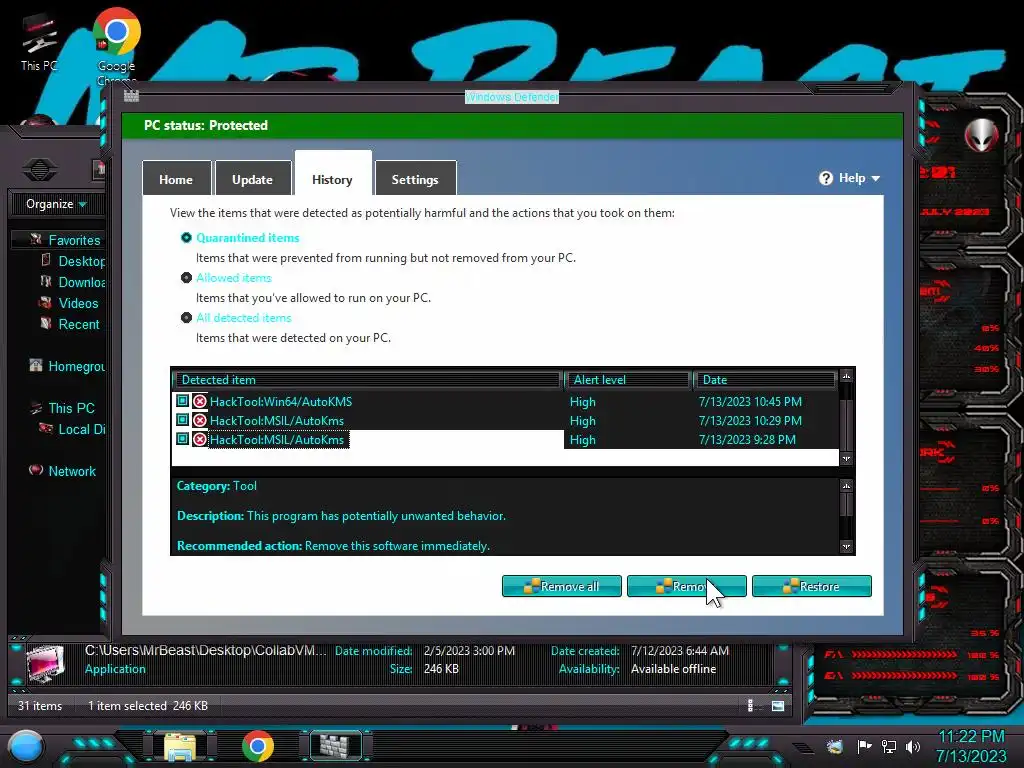Open Recent in Explorer Favorites
1024x768 pixels.
click(79, 324)
